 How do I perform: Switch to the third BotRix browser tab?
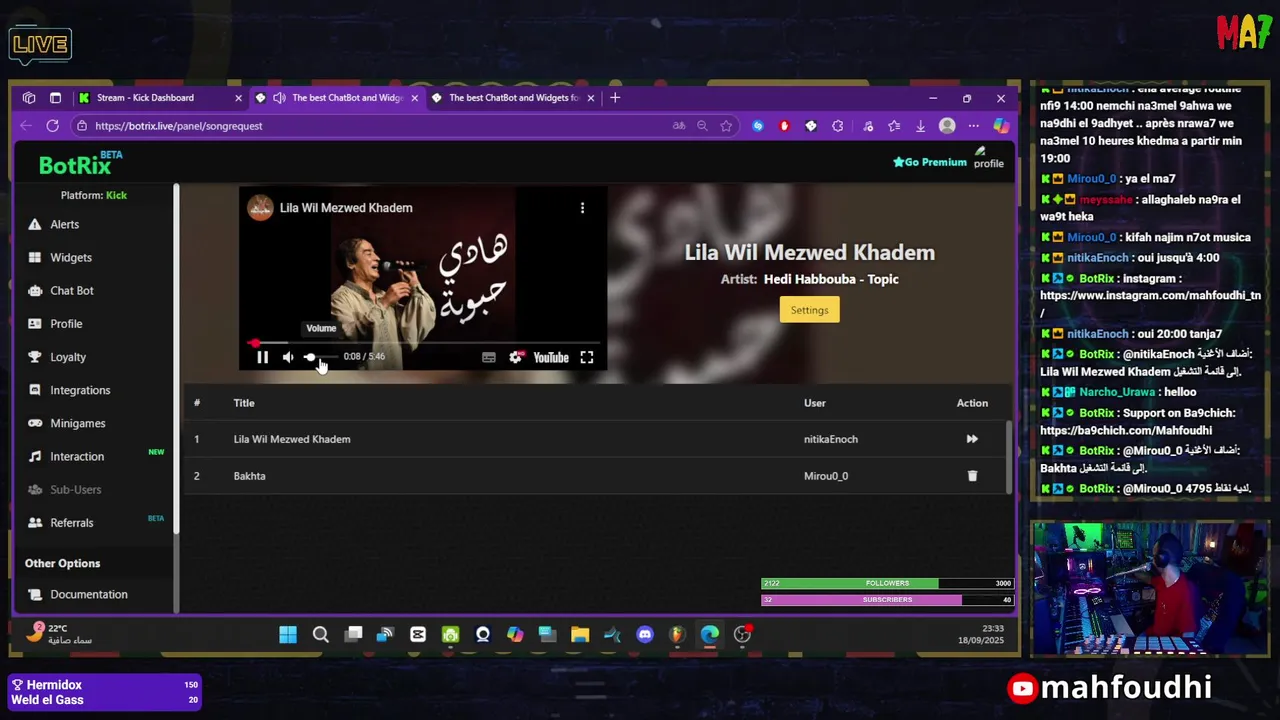pyautogui.click(x=513, y=98)
